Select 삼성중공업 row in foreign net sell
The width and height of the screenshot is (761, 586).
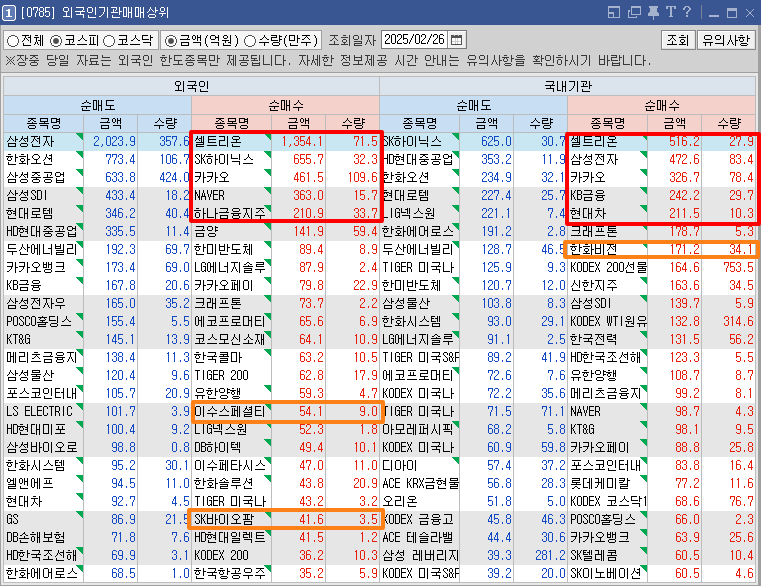click(35, 177)
